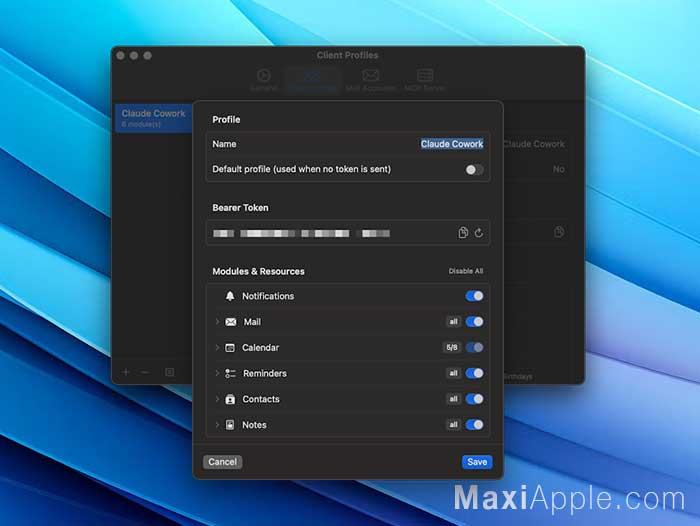Select the Client Profiles toolbar tab
The width and height of the screenshot is (700, 526).
[x=312, y=80]
